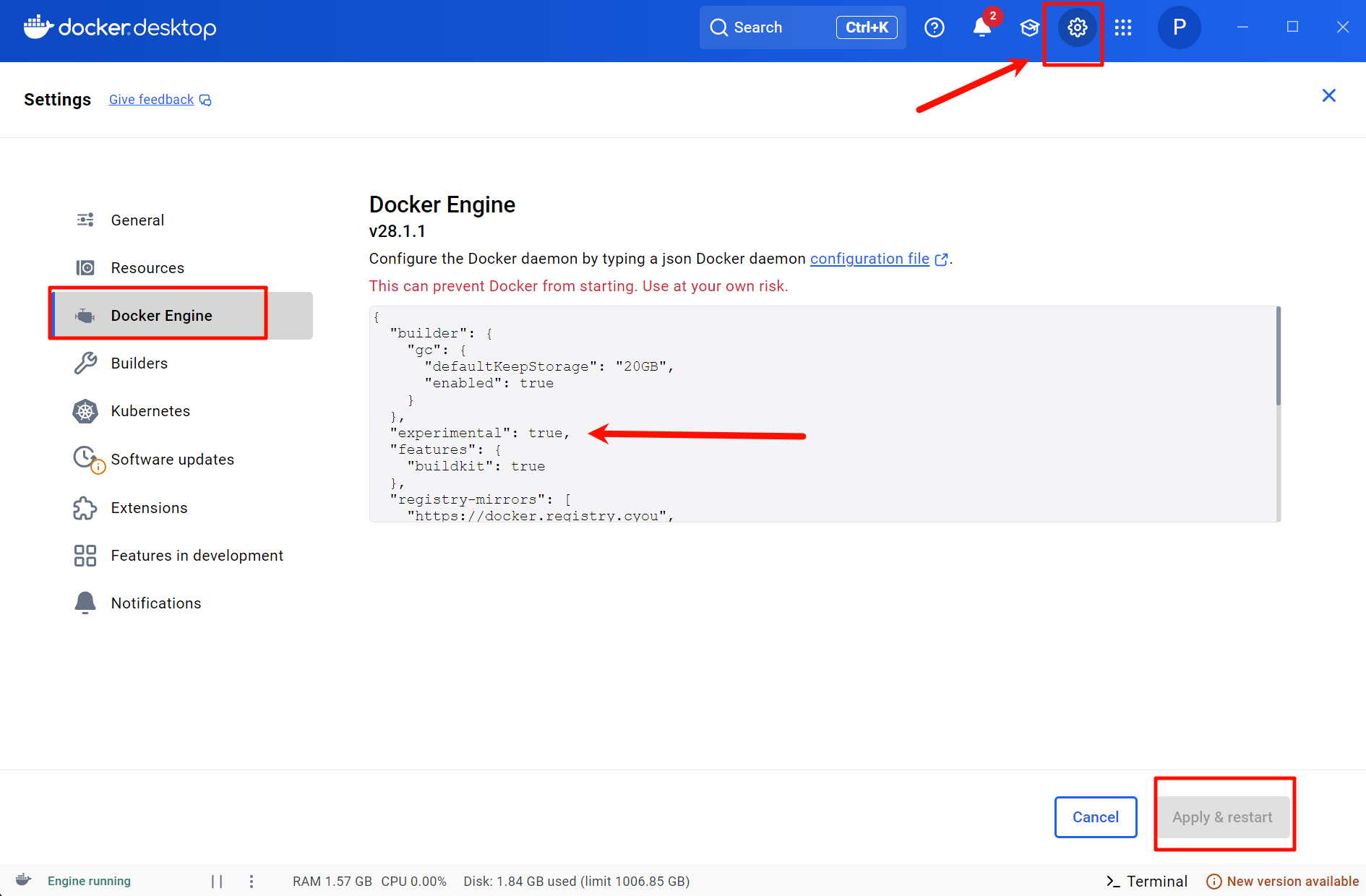1366x896 pixels.
Task: Click the red risk warning text
Action: click(x=578, y=286)
